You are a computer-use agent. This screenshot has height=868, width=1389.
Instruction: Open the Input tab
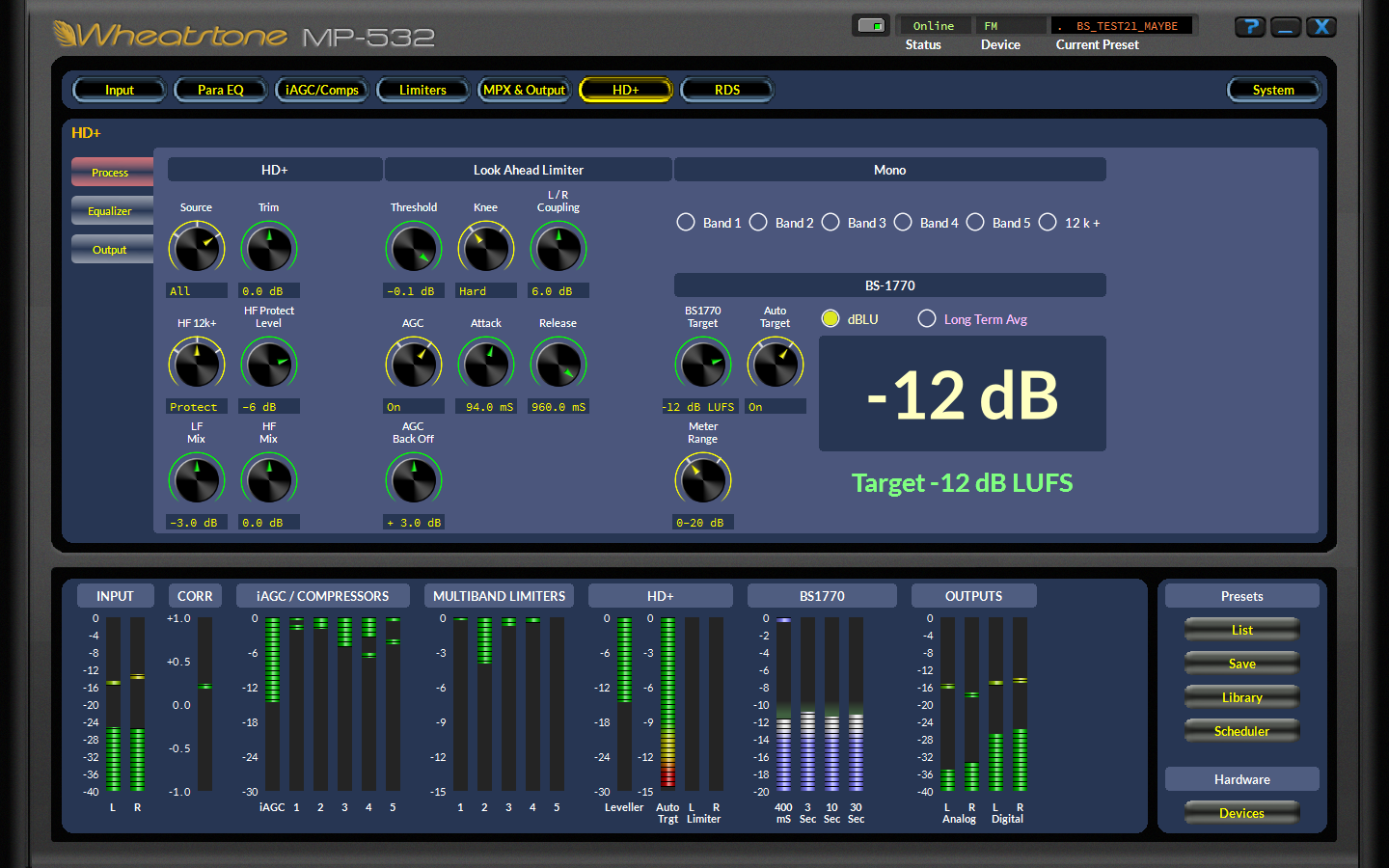tap(120, 90)
